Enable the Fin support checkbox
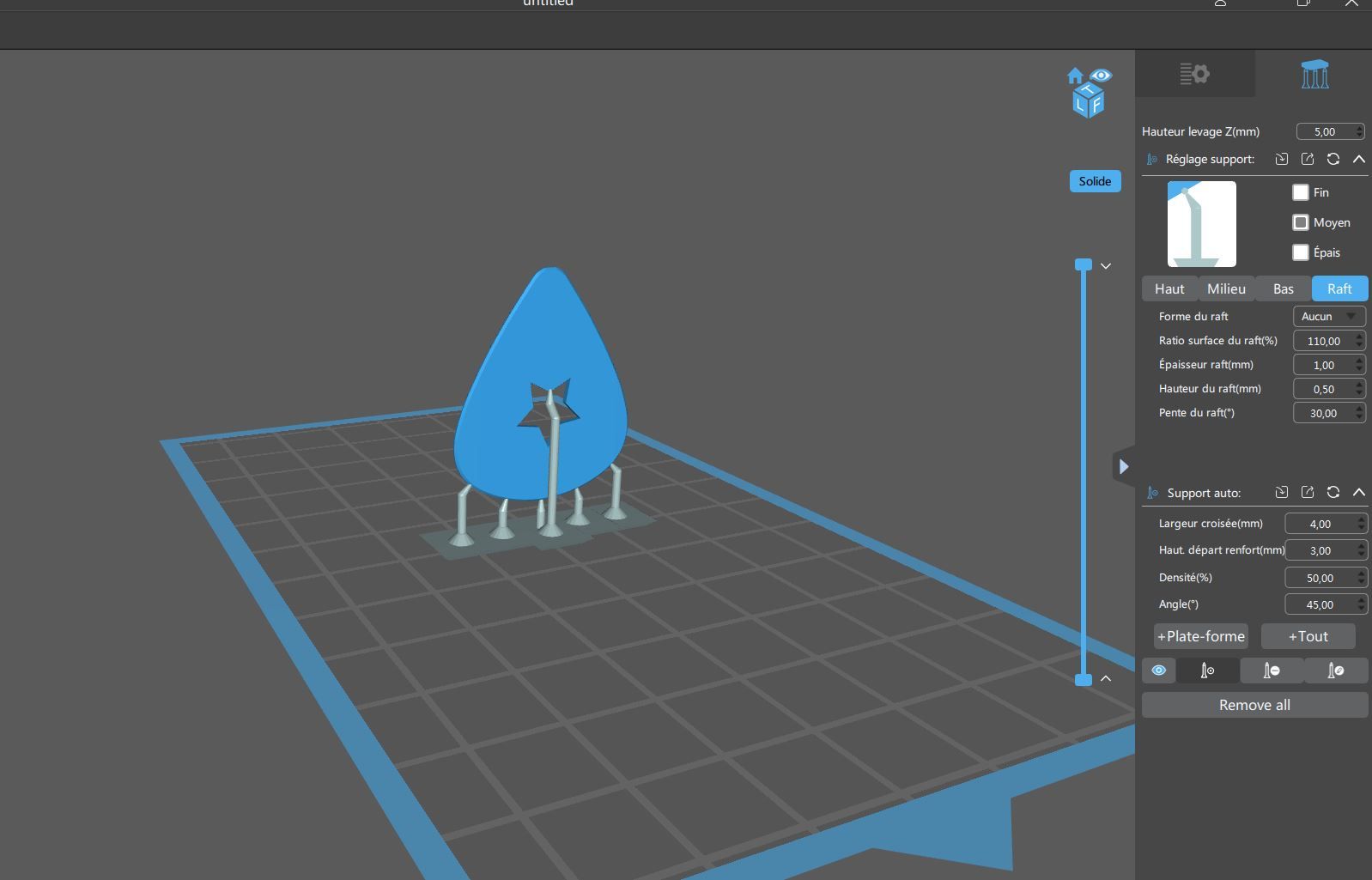Image resolution: width=1372 pixels, height=880 pixels. coord(1301,192)
